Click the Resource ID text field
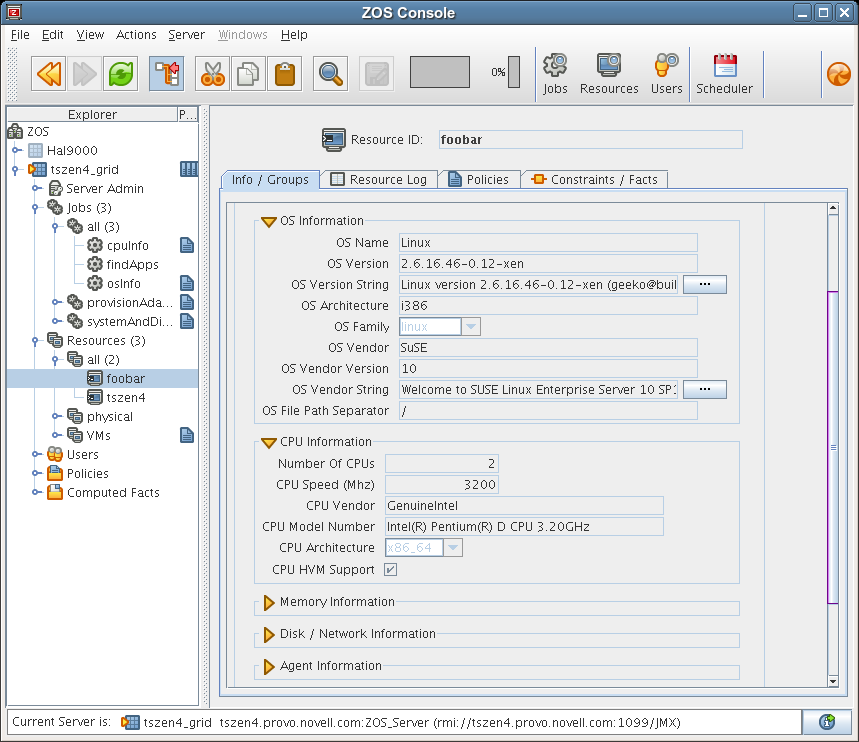This screenshot has height=742, width=859. (588, 140)
